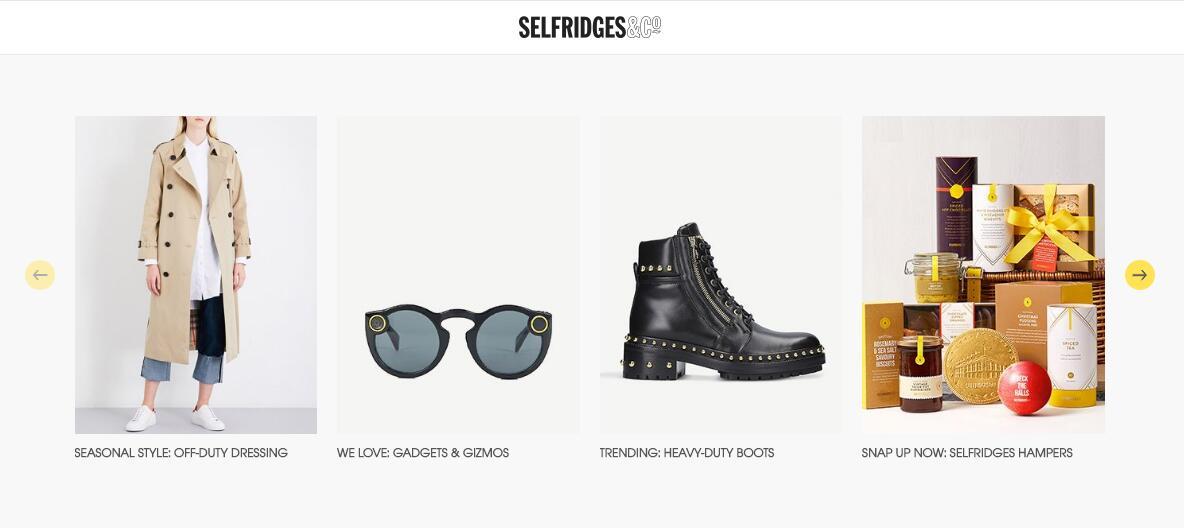This screenshot has height=528, width=1184.
Task: Select the red Deck the Balls bauble
Action: [x=1024, y=388]
